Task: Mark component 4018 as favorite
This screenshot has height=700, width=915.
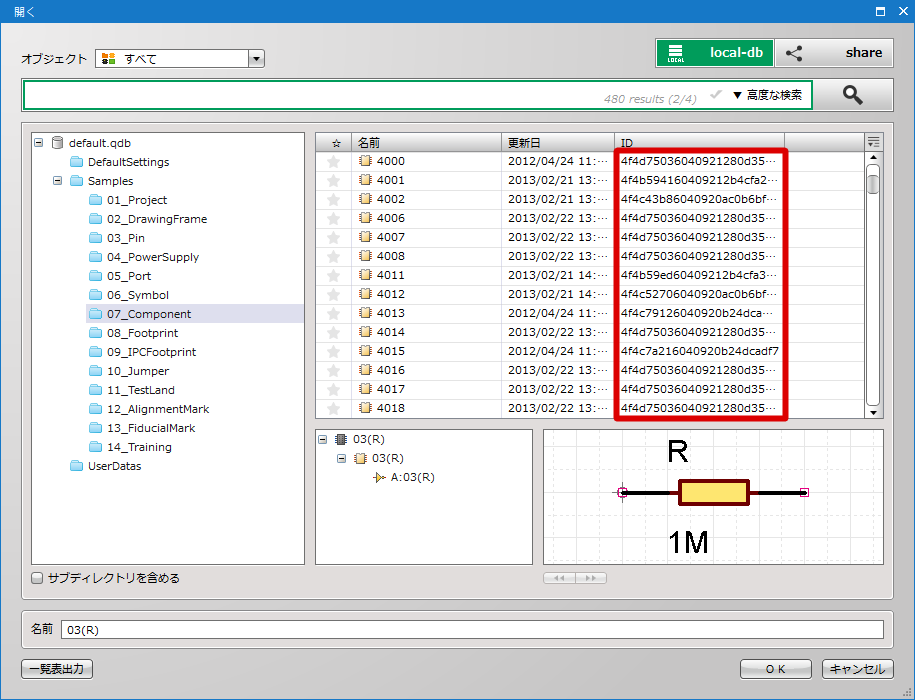Action: [333, 408]
